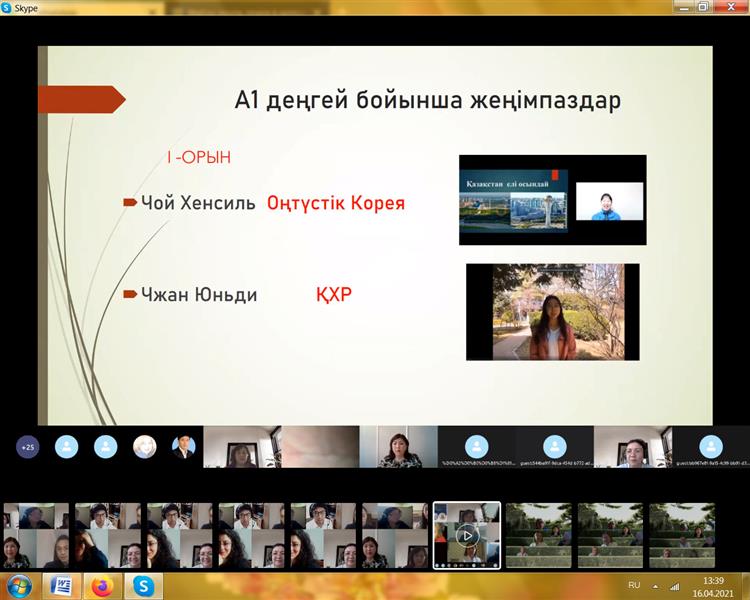Select the guest544ba participant avatar tile

(x=555, y=447)
